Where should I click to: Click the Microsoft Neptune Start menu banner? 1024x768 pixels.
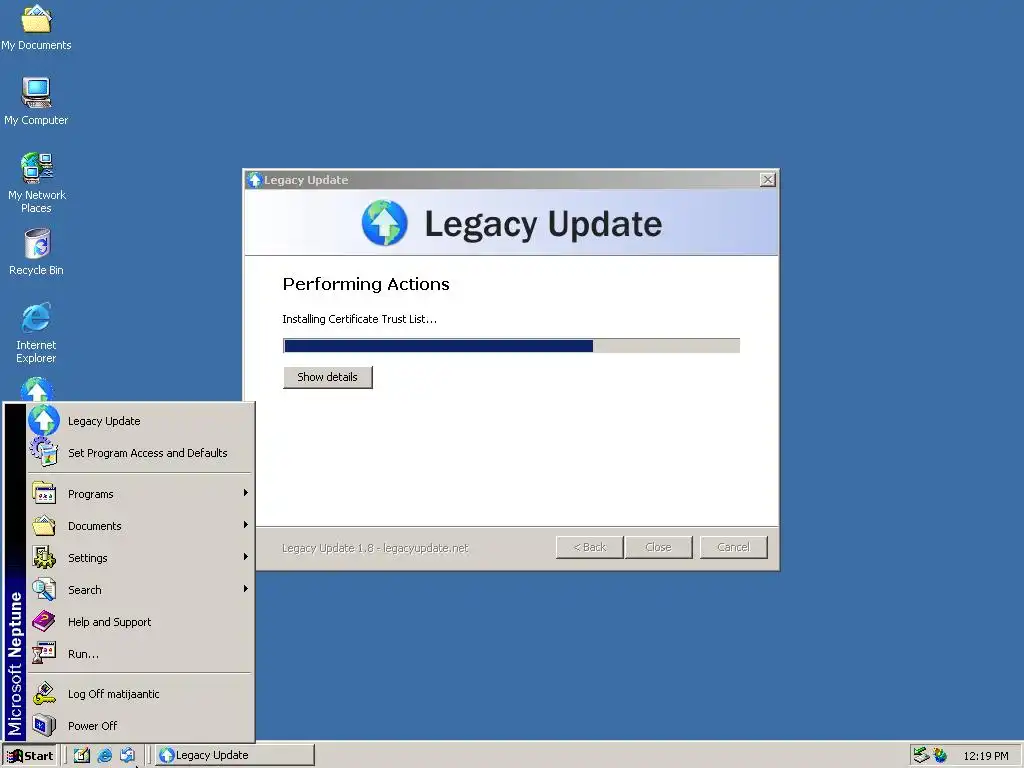[15, 572]
